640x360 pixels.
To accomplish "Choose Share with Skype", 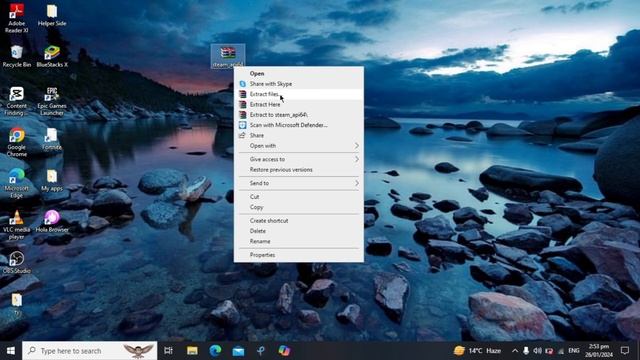I will click(x=299, y=84).
